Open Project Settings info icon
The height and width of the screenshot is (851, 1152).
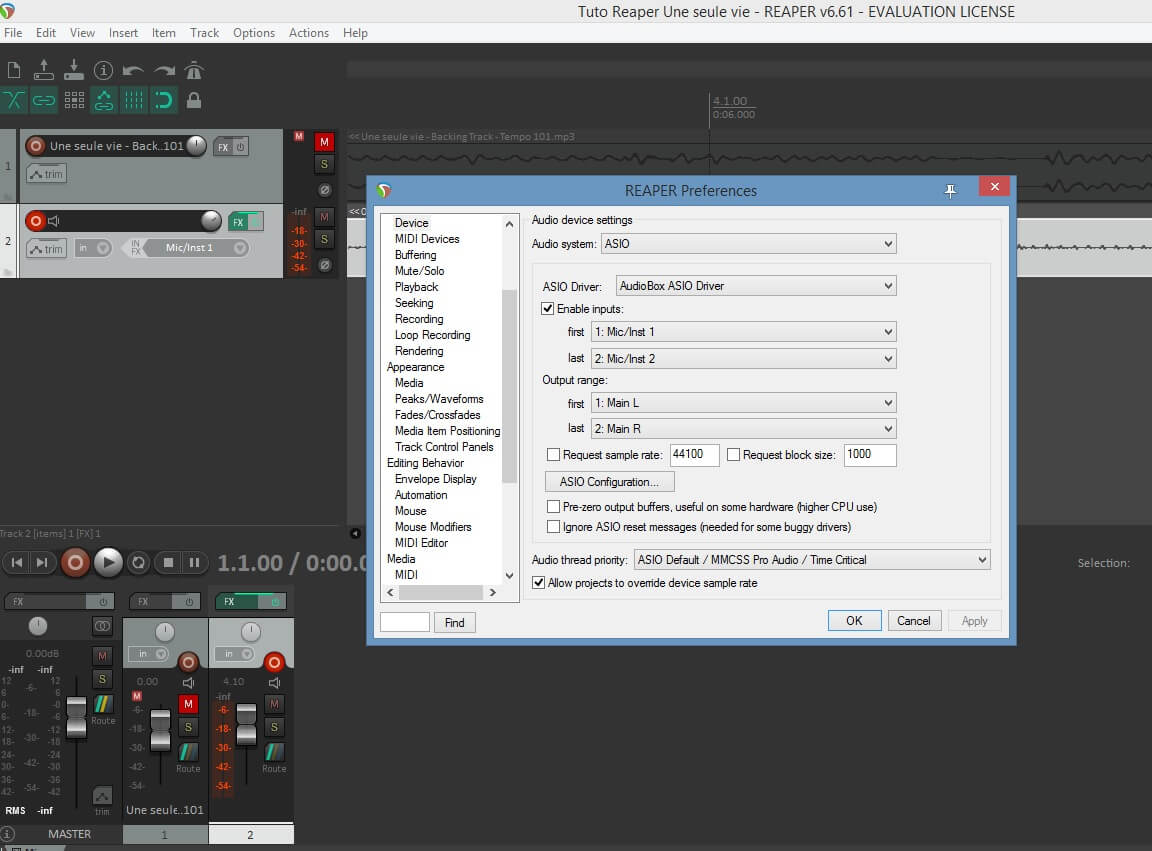coord(104,71)
